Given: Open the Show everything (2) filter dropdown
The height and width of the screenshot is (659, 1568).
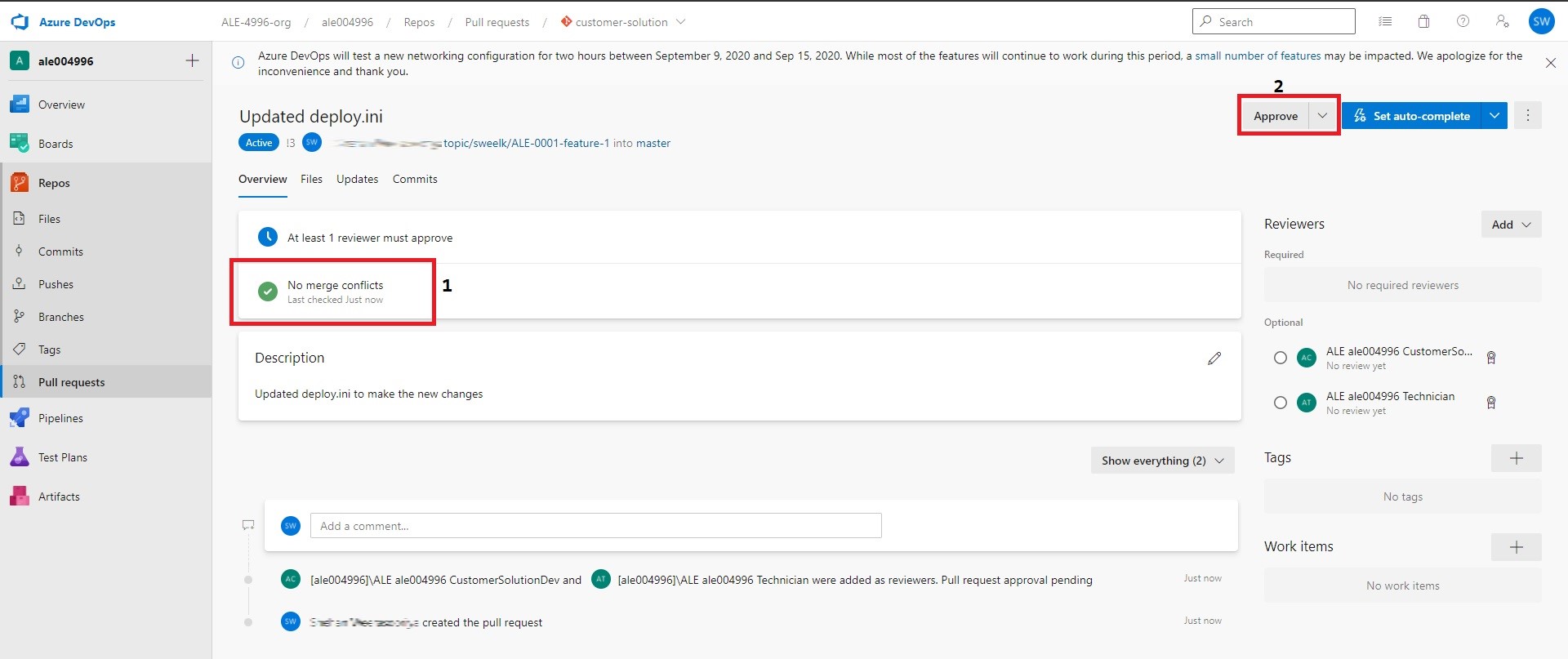Looking at the screenshot, I should pyautogui.click(x=1162, y=461).
